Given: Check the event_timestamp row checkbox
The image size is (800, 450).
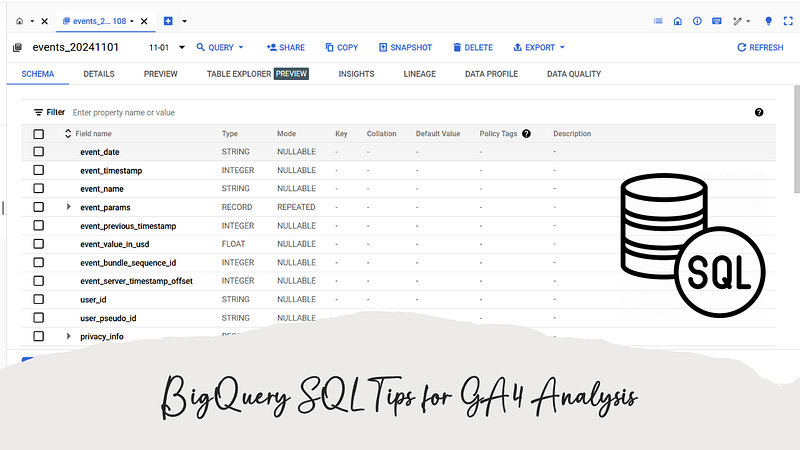Looking at the screenshot, I should pyautogui.click(x=38, y=170).
